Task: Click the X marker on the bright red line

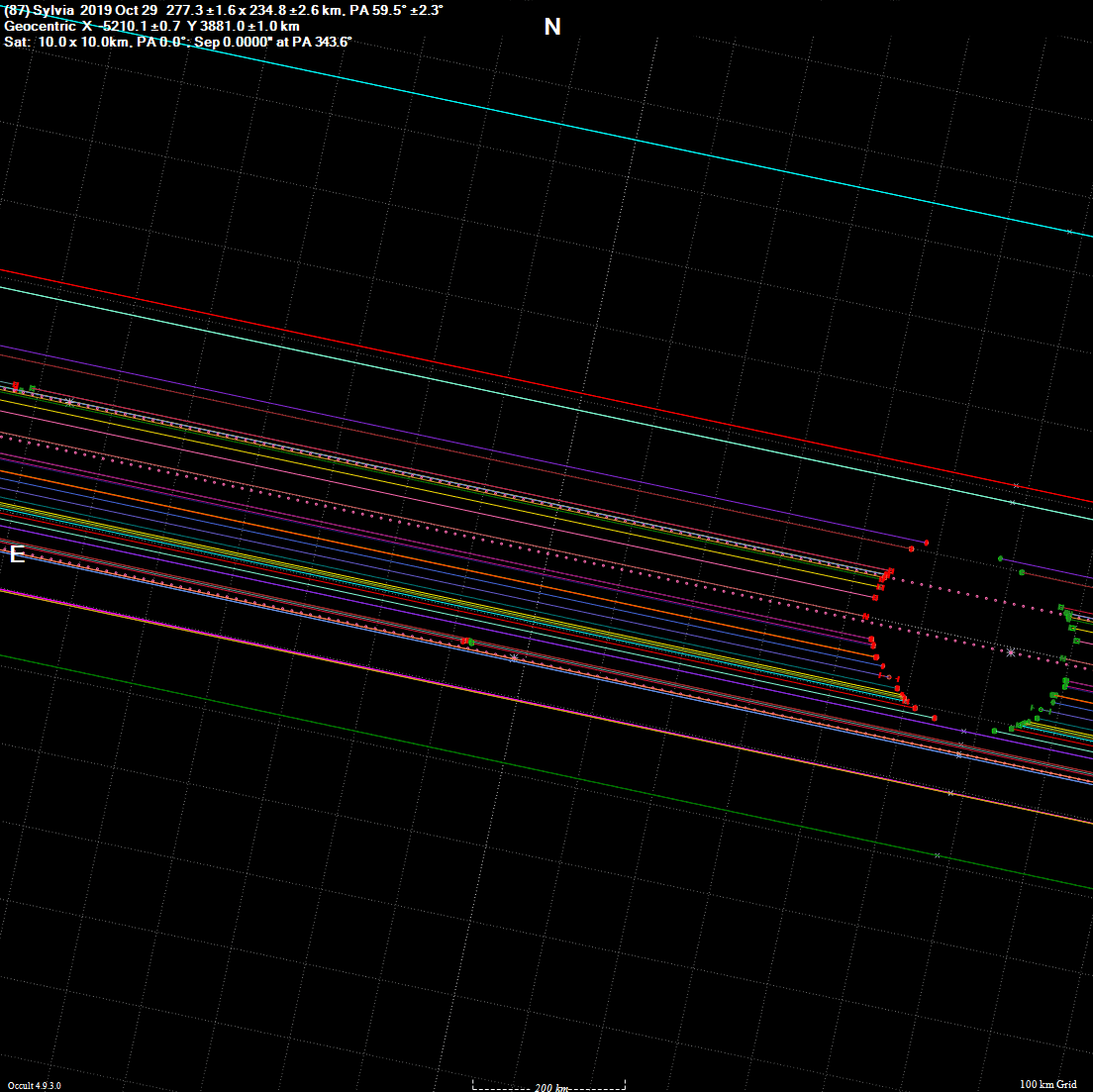Action: (1016, 485)
